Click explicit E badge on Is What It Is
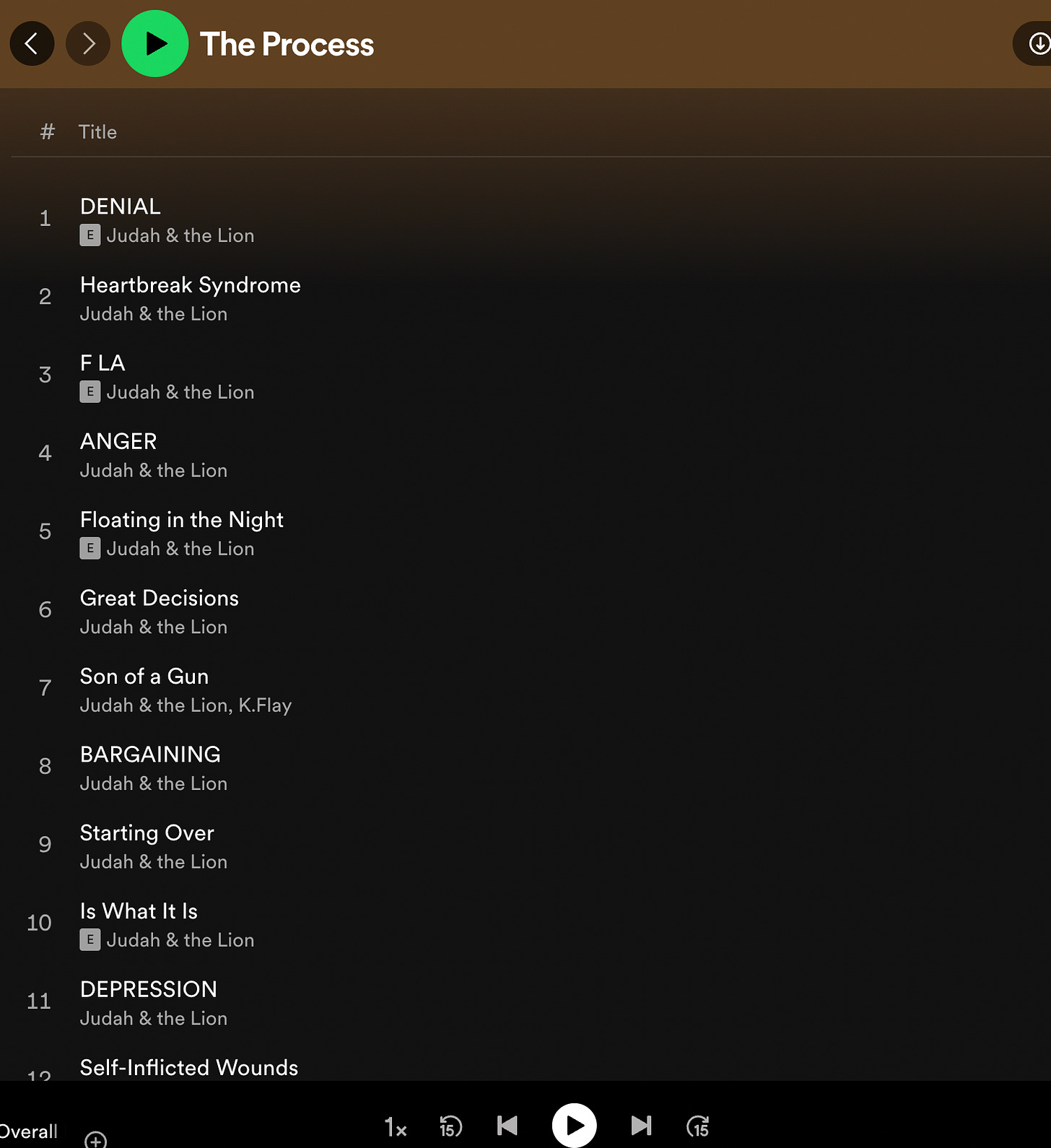1051x1148 pixels. (90, 940)
